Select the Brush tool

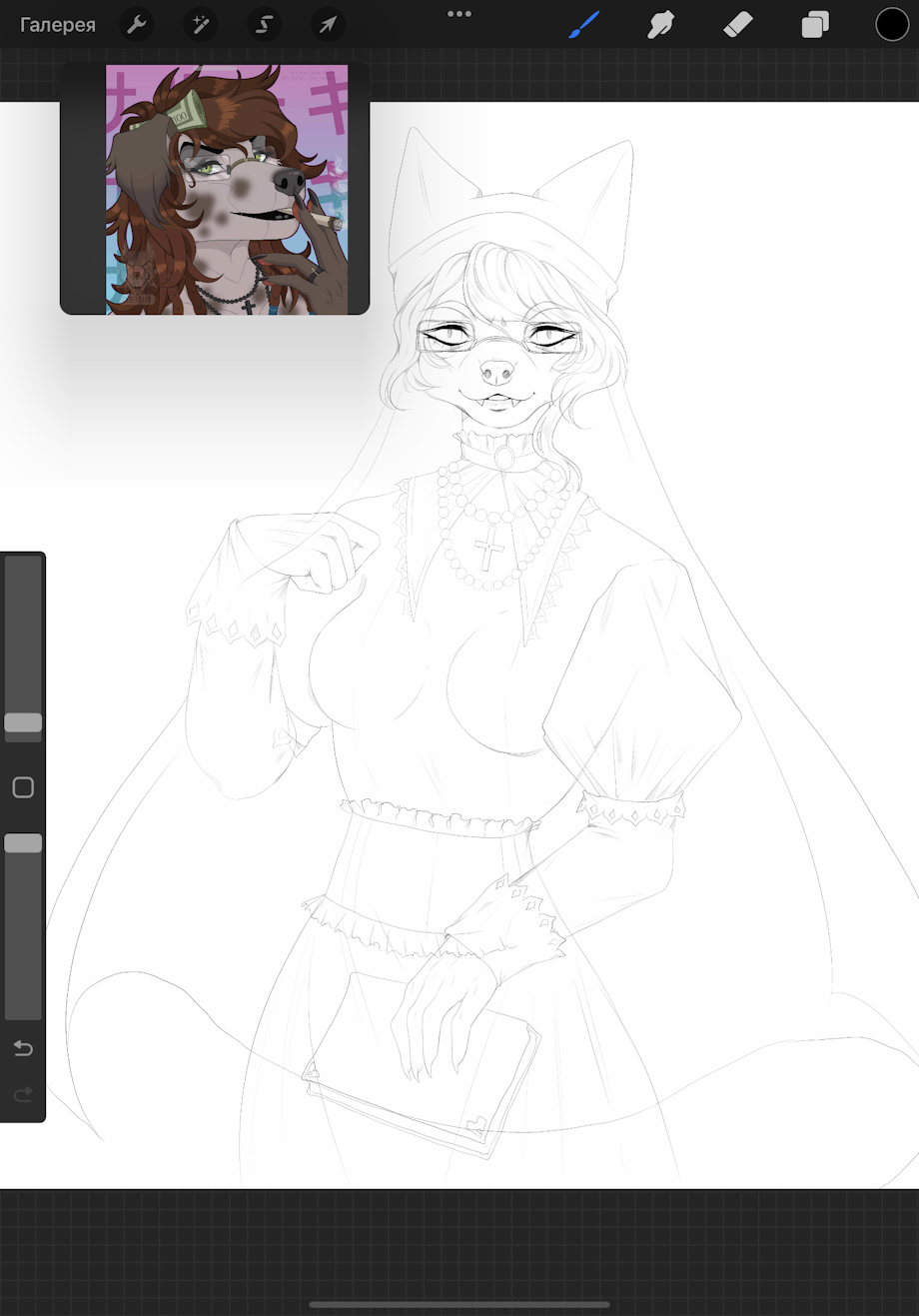[584, 24]
